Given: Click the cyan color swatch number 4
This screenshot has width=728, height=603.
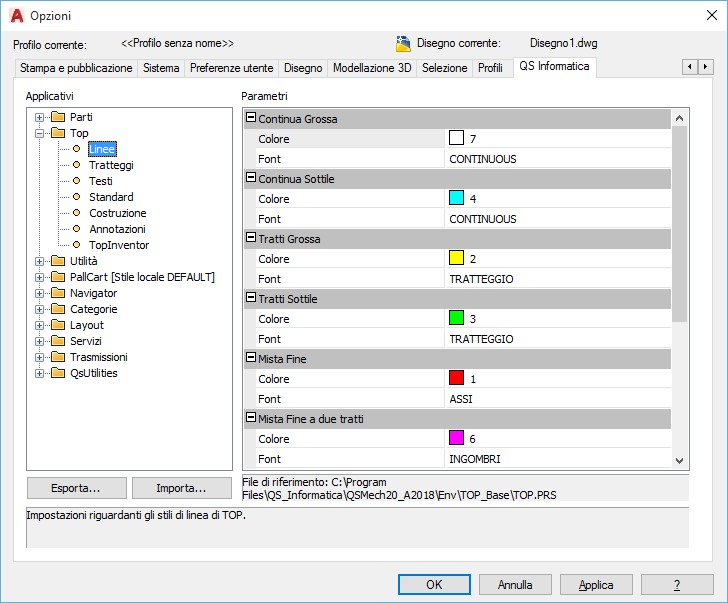Looking at the screenshot, I should coord(456,198).
